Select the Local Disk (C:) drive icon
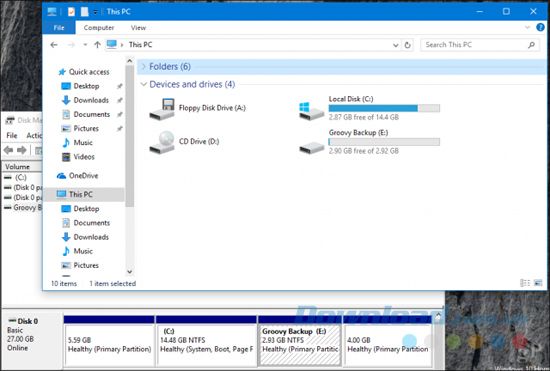Screen dimensions: 550x371 (311, 111)
